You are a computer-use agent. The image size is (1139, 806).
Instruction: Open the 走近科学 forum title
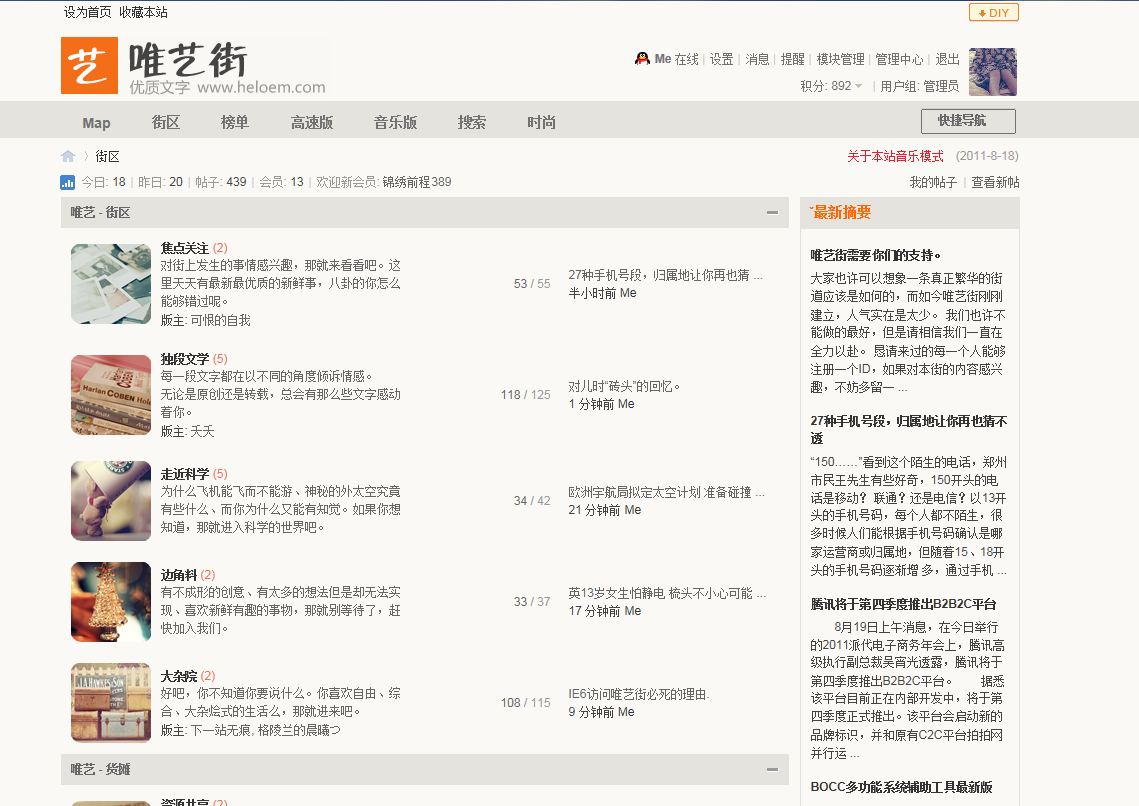click(x=185, y=474)
